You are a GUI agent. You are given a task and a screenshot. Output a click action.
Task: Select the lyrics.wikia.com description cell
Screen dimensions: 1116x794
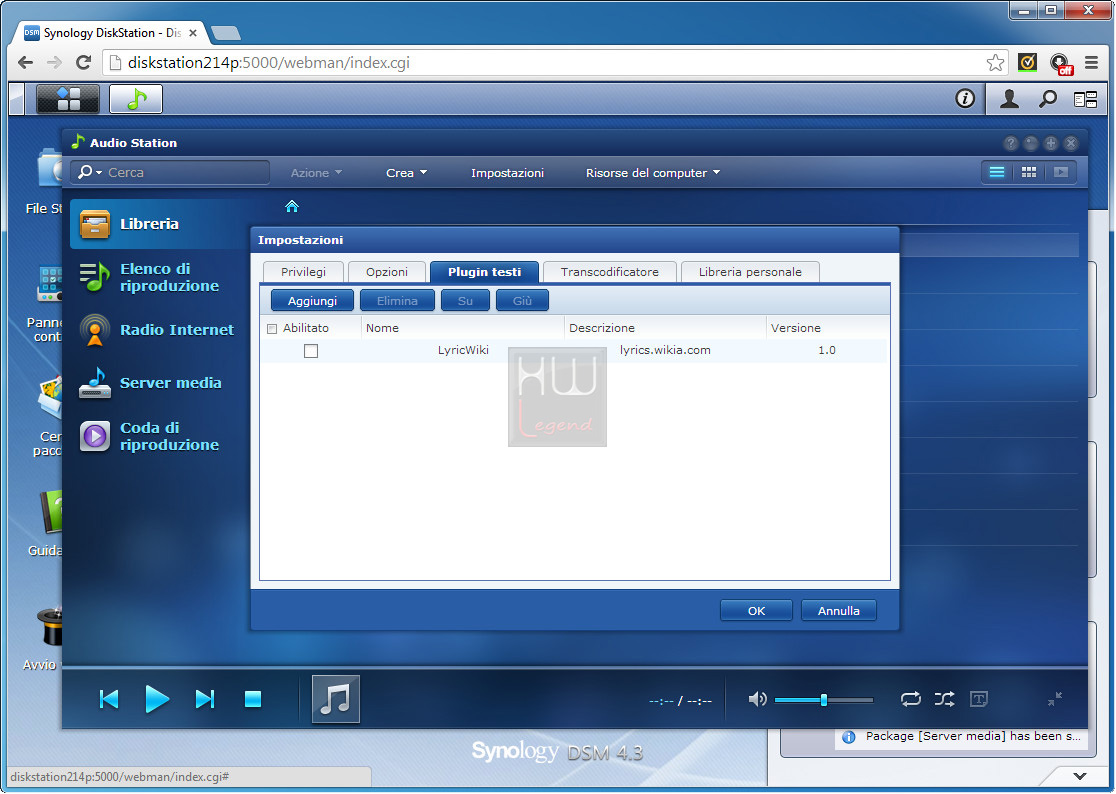coord(665,350)
